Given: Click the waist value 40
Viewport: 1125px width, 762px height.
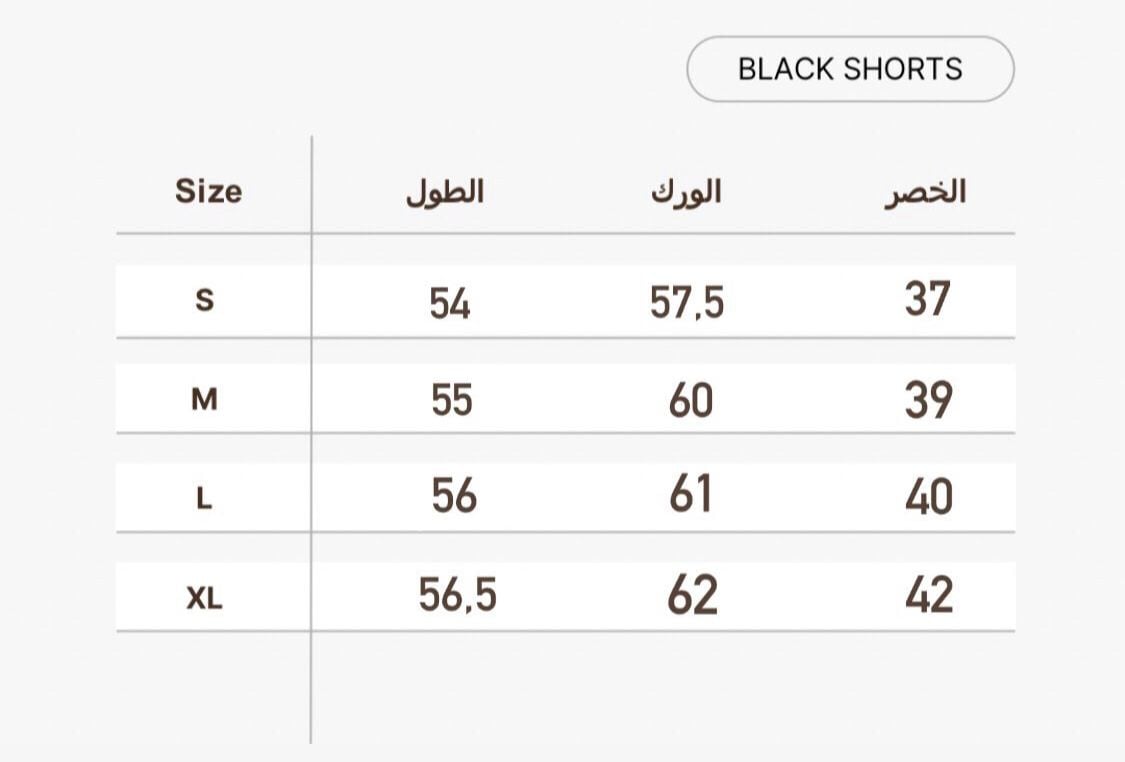Looking at the screenshot, I should [x=929, y=497].
